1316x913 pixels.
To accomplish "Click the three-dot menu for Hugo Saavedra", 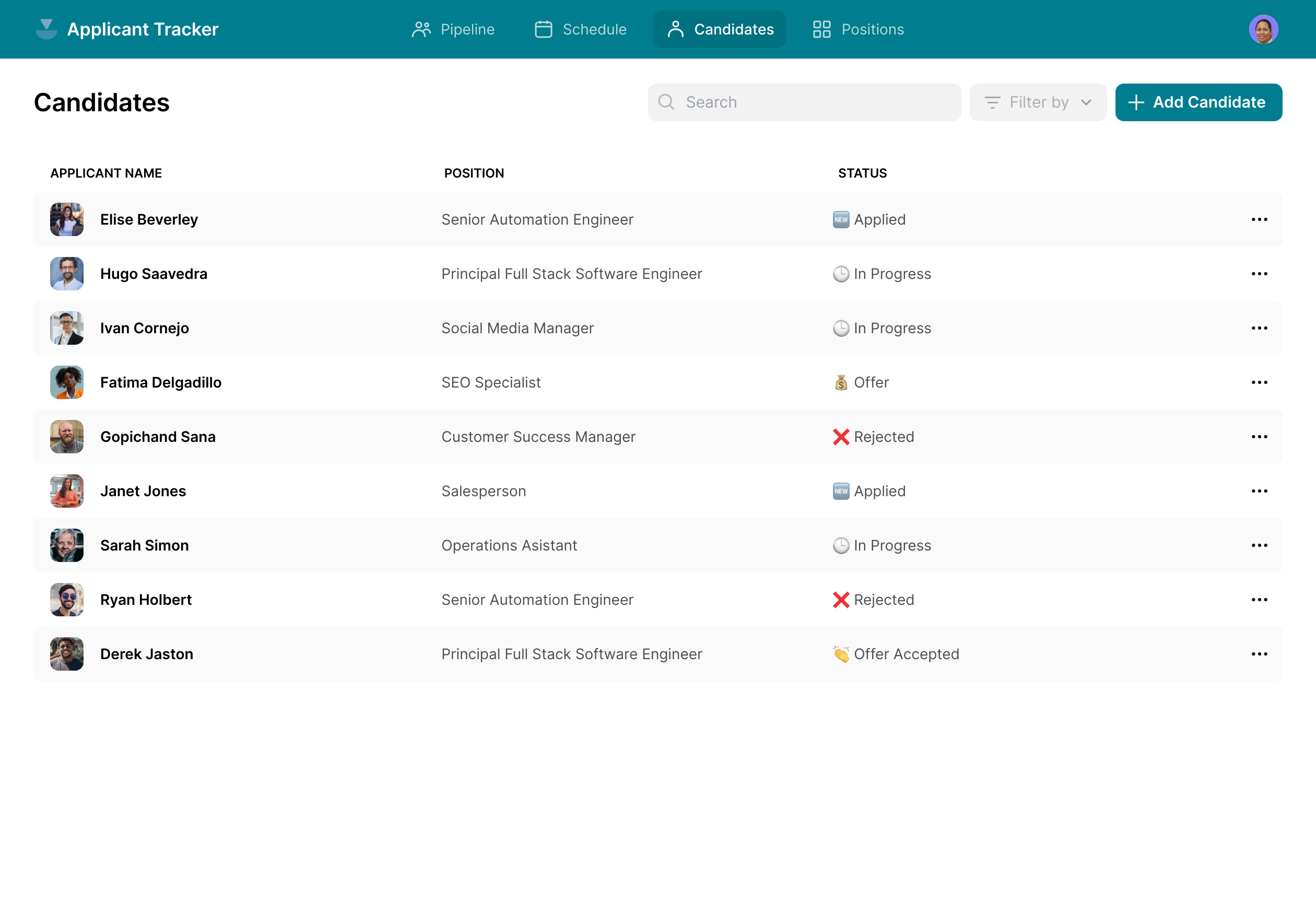I will 1260,273.
